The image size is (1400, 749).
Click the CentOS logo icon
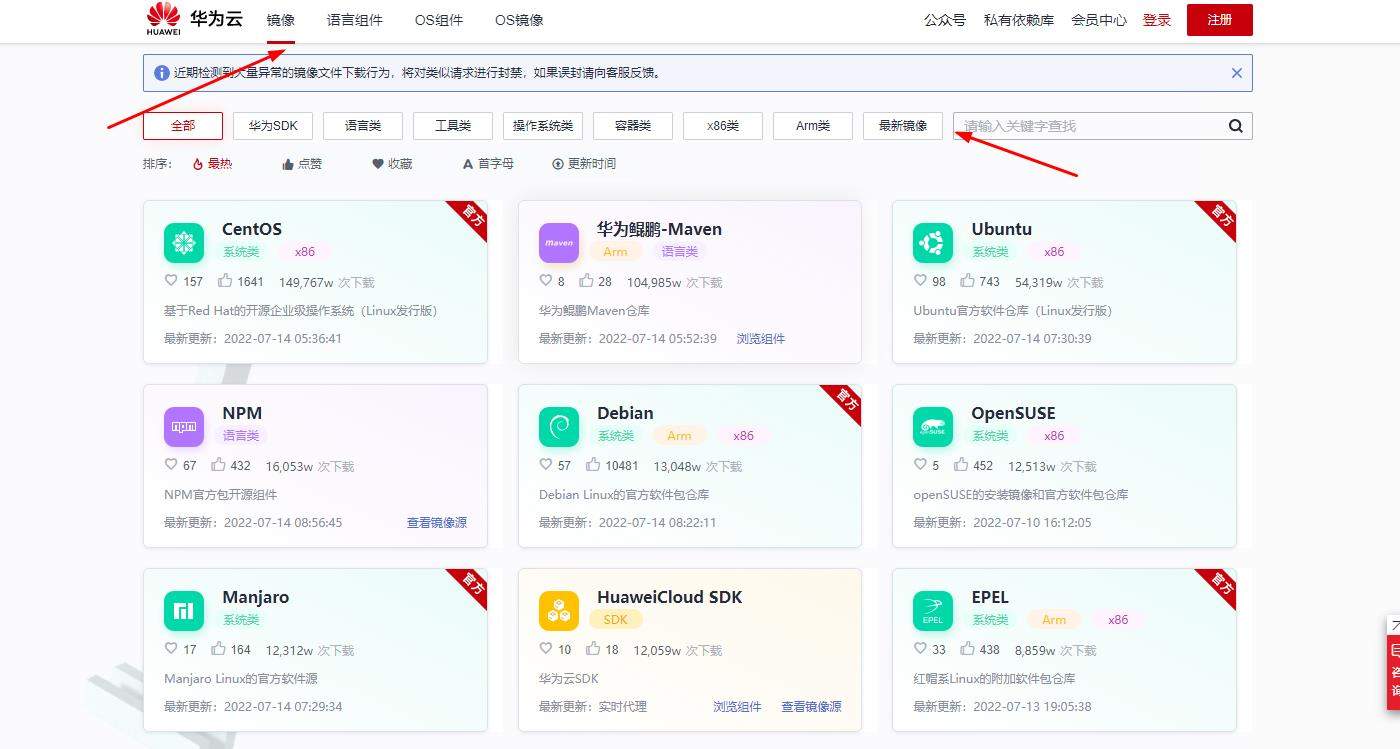[x=184, y=243]
